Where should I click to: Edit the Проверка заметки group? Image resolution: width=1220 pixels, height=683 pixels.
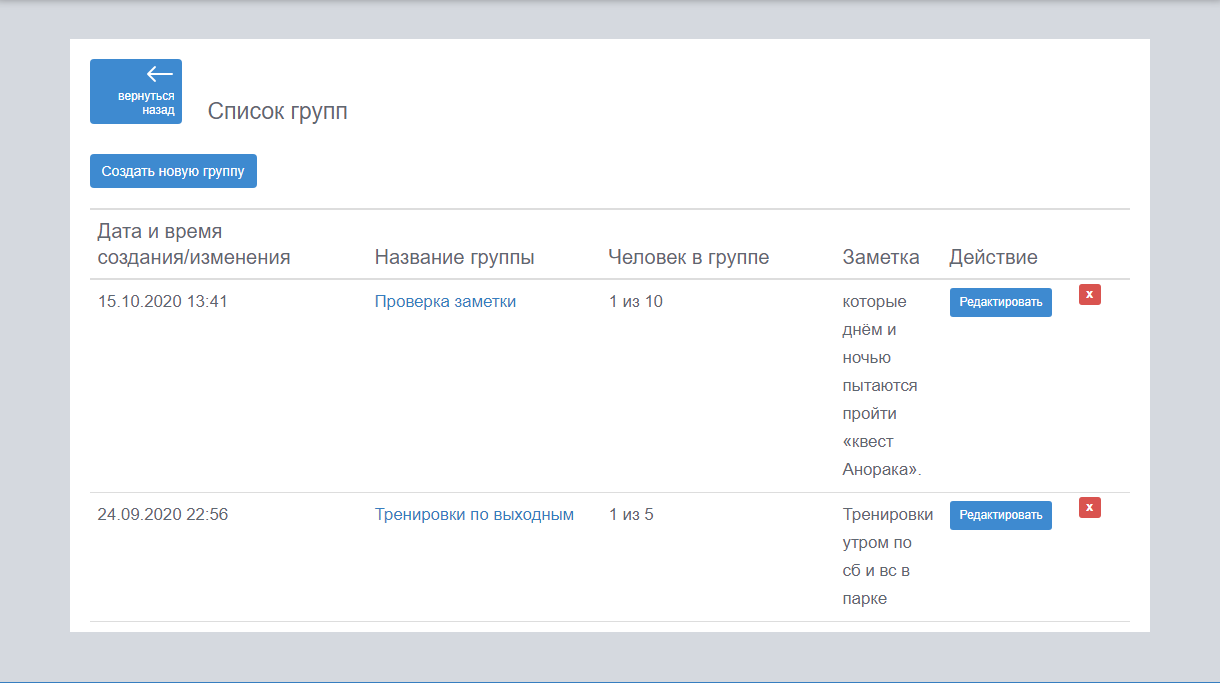tap(1000, 302)
